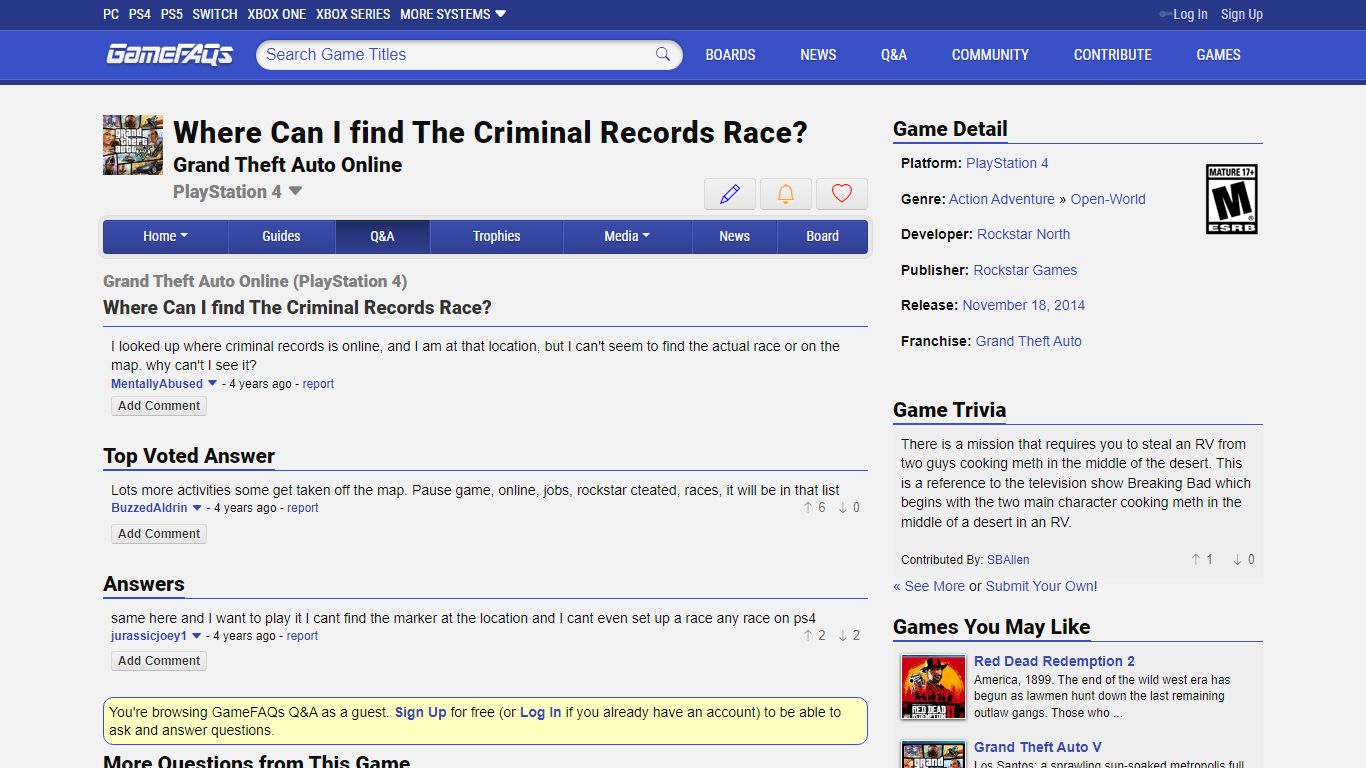Expand the Home menu dropdown
Image resolution: width=1366 pixels, height=768 pixels.
pyautogui.click(x=166, y=236)
